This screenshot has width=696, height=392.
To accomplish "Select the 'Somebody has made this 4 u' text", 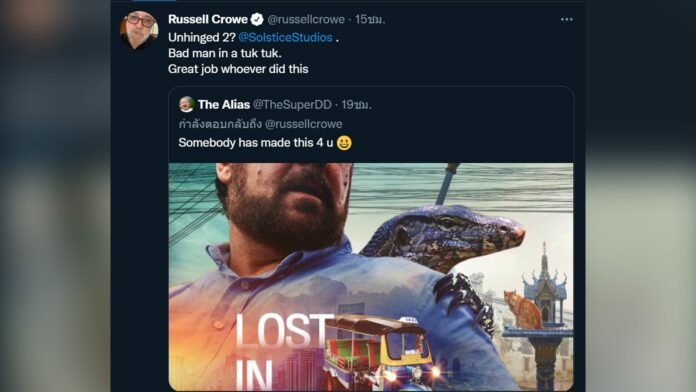I will (256, 143).
